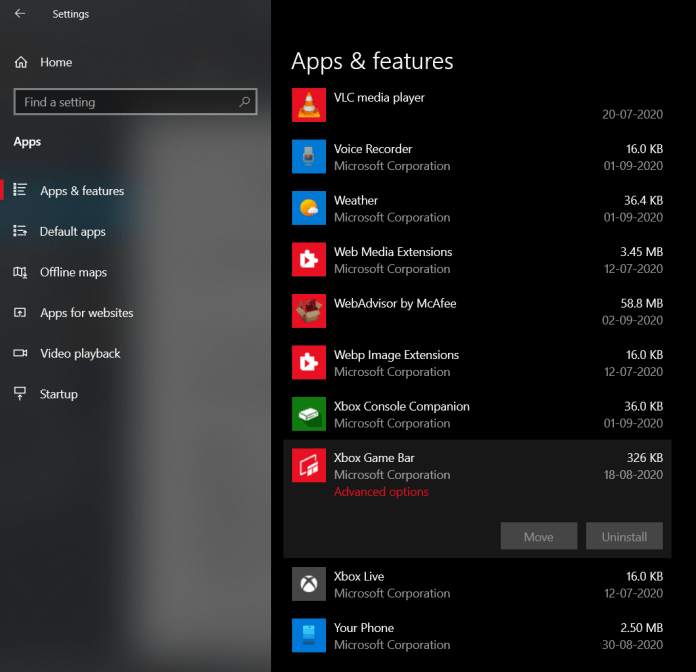Viewport: 696px width, 672px height.
Task: Select Xbox Console Companion entry name
Action: tap(402, 407)
